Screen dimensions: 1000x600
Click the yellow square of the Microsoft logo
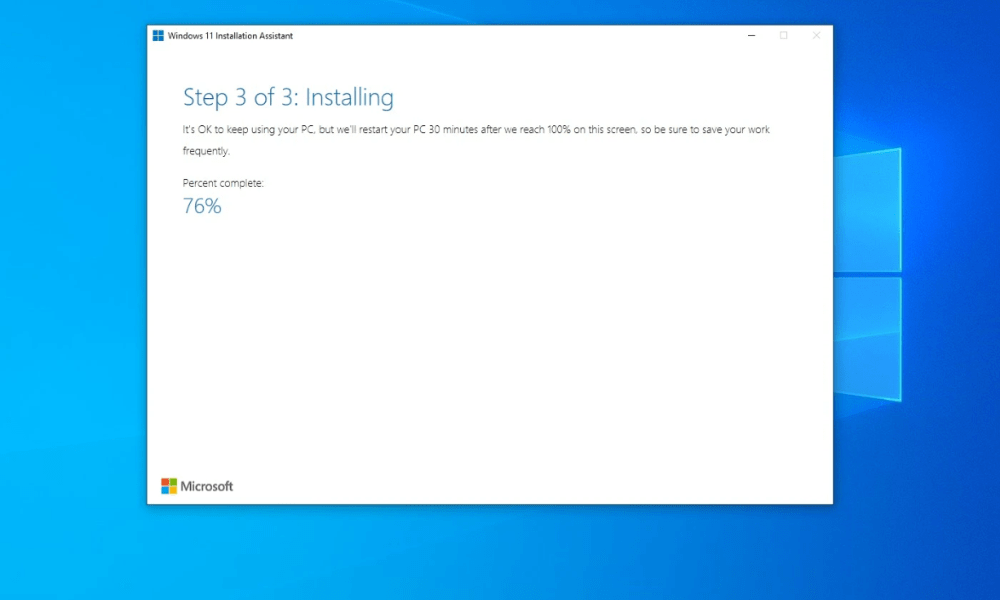pos(173,490)
